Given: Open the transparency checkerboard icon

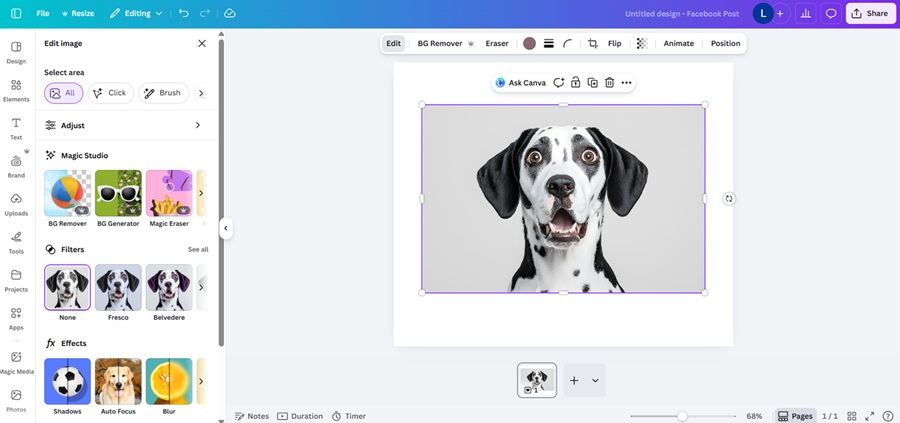Looking at the screenshot, I should [x=642, y=44].
